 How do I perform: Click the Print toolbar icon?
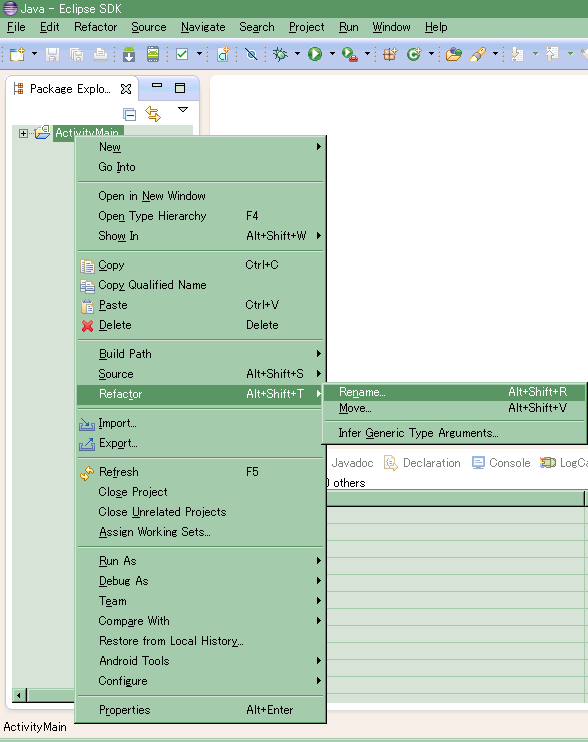click(100, 54)
